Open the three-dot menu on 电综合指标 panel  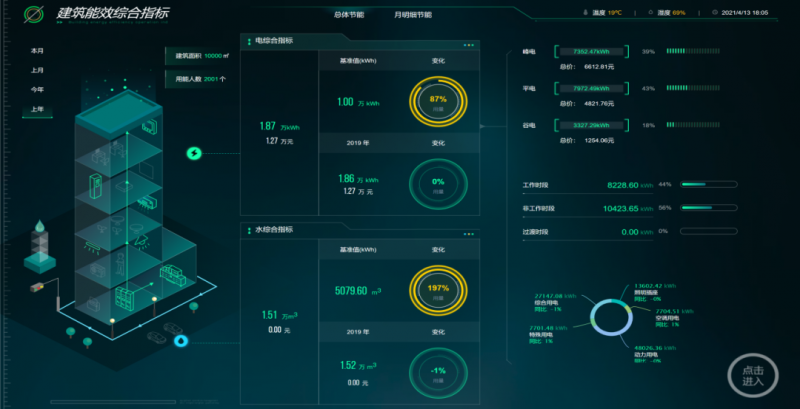pos(468,45)
